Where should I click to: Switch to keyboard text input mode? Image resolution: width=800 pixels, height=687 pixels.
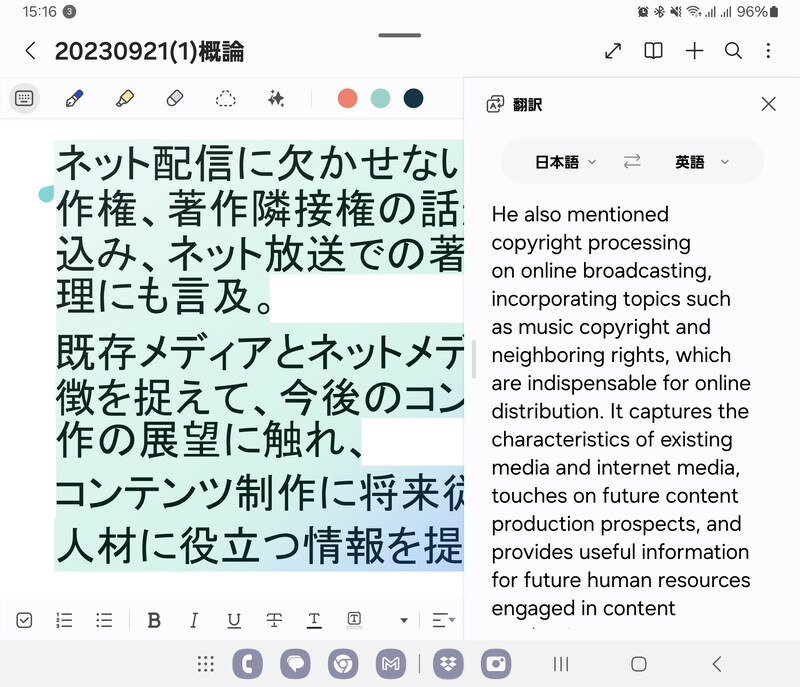click(x=25, y=98)
